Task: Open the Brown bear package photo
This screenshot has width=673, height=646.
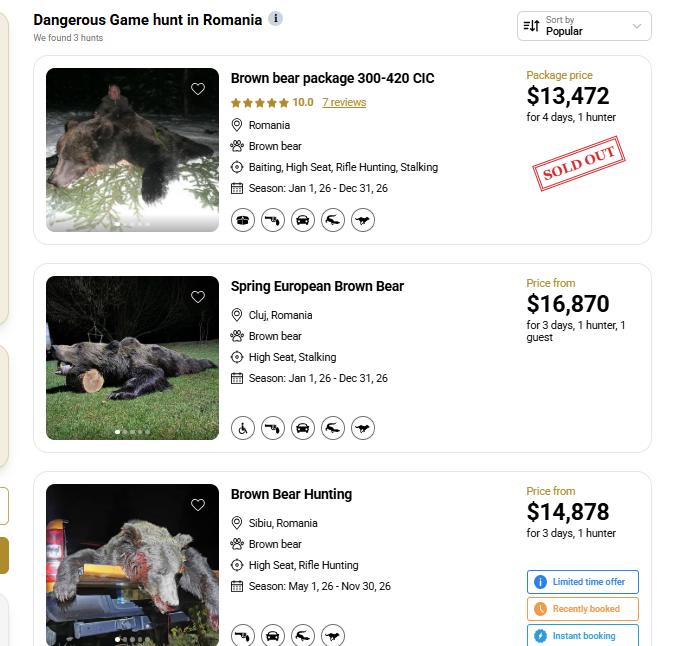Action: [132, 150]
